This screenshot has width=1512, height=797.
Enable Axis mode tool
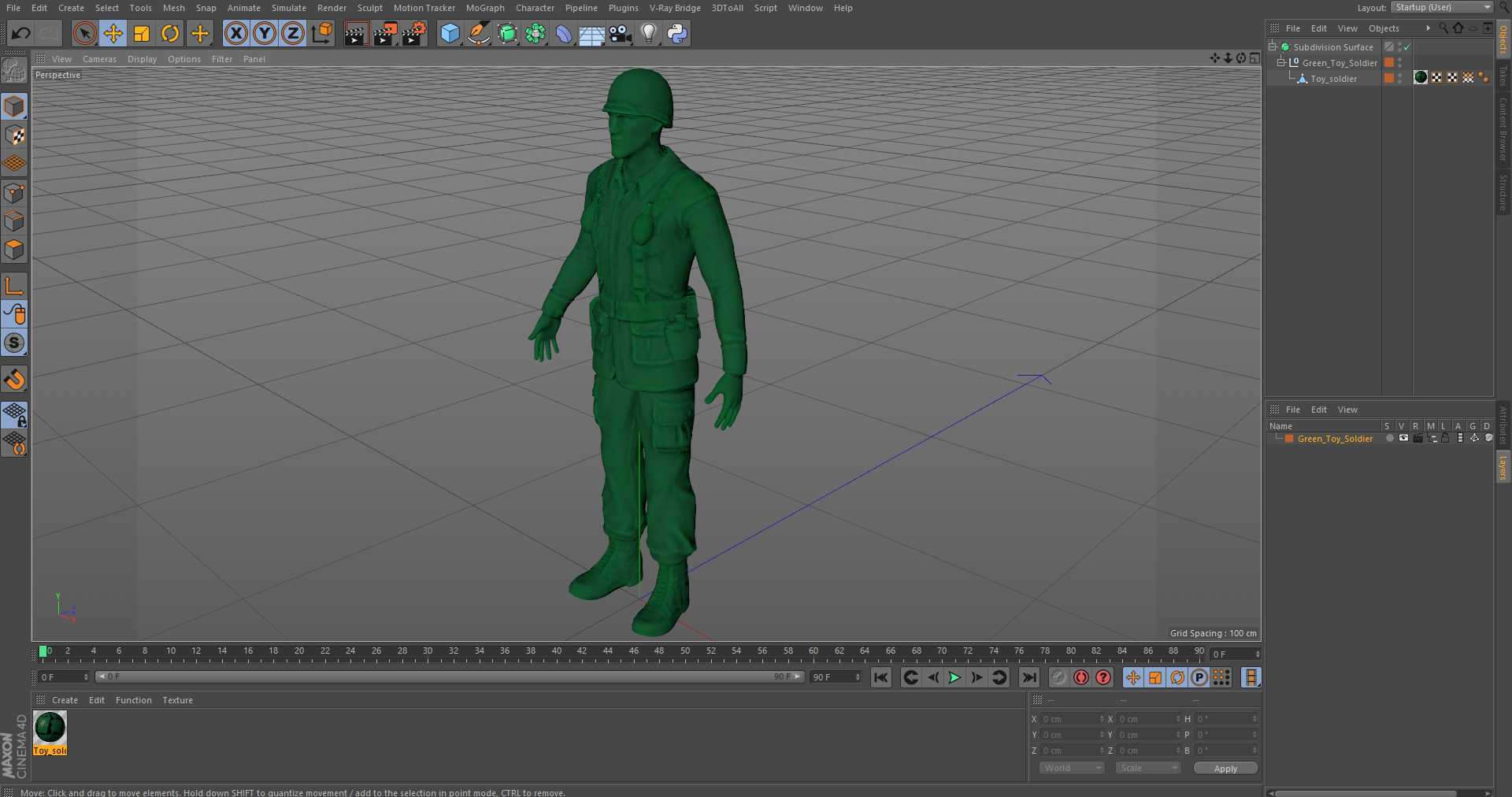tap(14, 286)
